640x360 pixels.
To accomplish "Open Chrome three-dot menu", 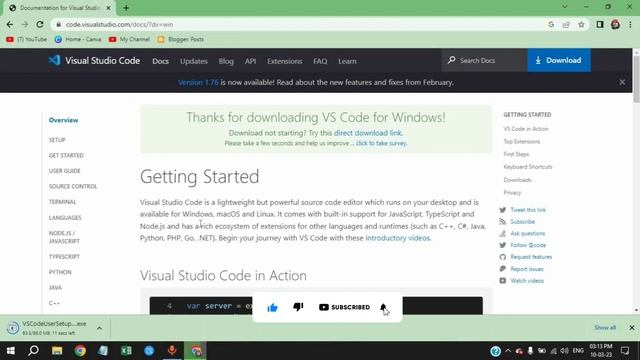I will [630, 24].
